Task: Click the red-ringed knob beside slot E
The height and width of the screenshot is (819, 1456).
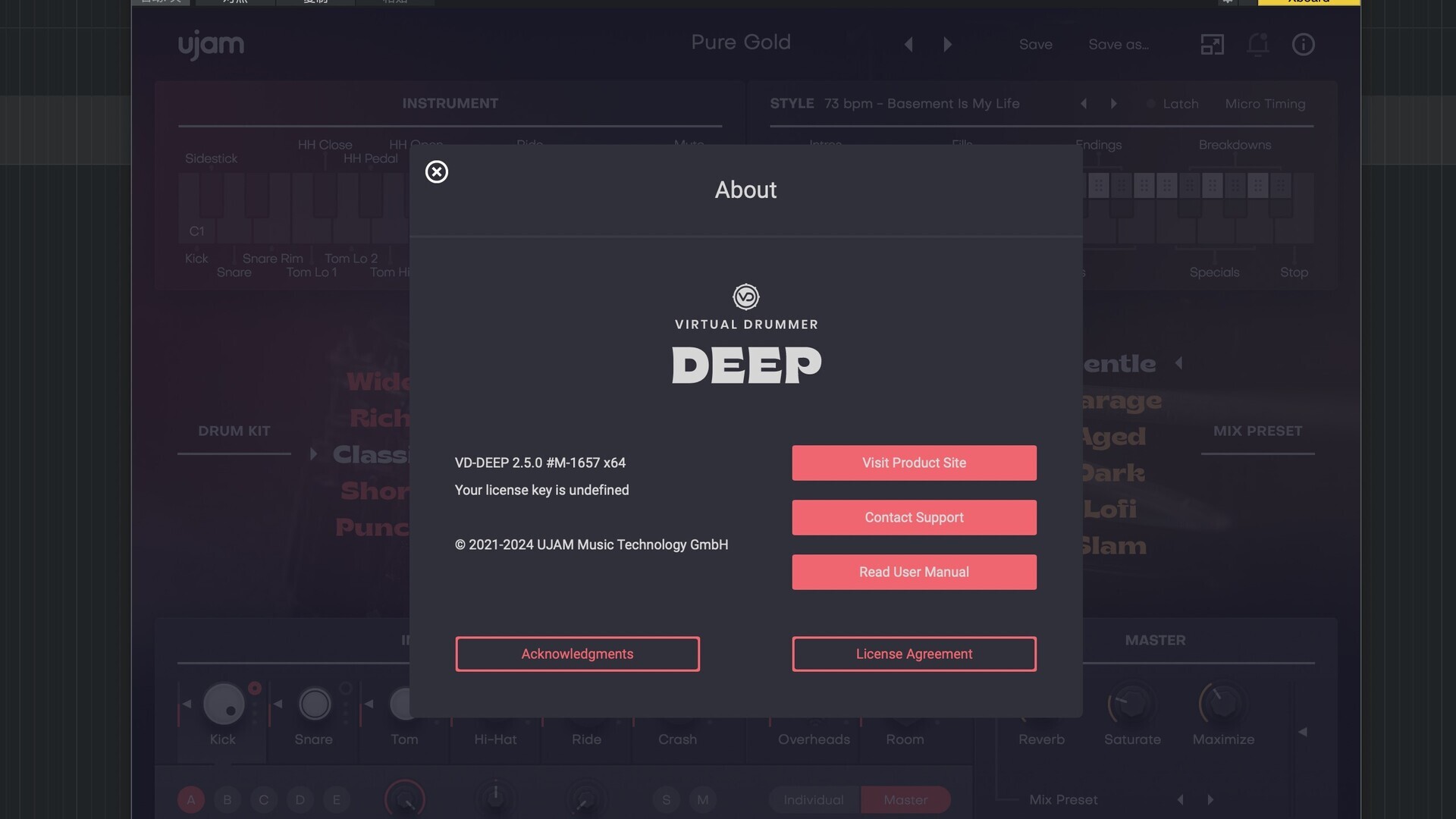Action: tap(405, 799)
